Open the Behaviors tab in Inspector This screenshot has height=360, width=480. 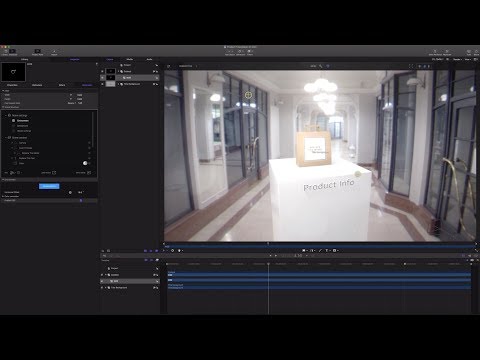(37, 85)
